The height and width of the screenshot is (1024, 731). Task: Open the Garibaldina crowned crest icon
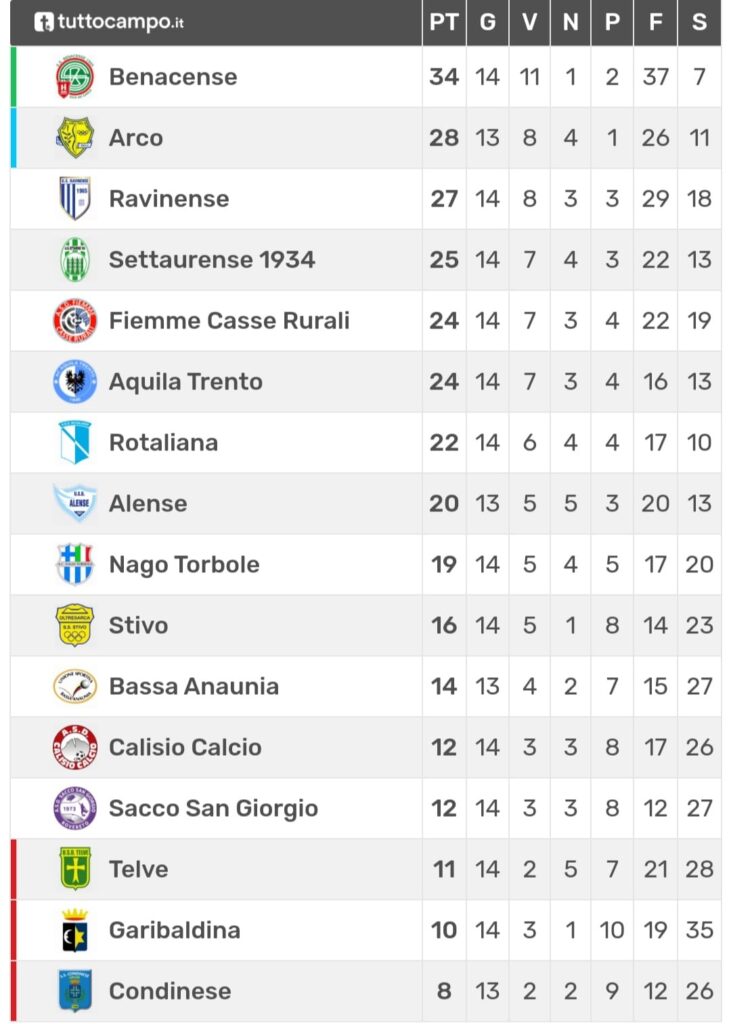[x=74, y=930]
